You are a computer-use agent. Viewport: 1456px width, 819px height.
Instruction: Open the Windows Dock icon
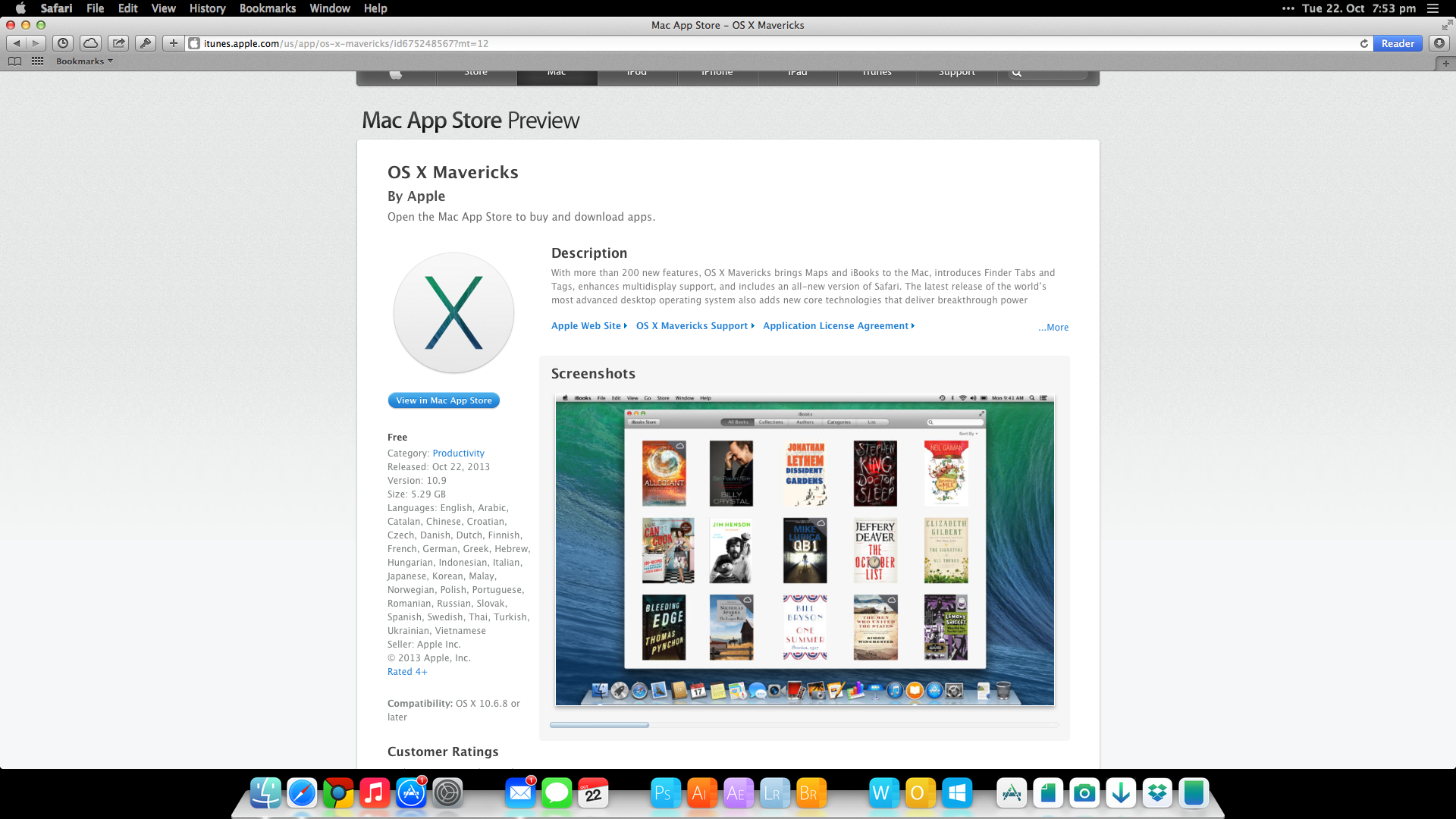[957, 793]
